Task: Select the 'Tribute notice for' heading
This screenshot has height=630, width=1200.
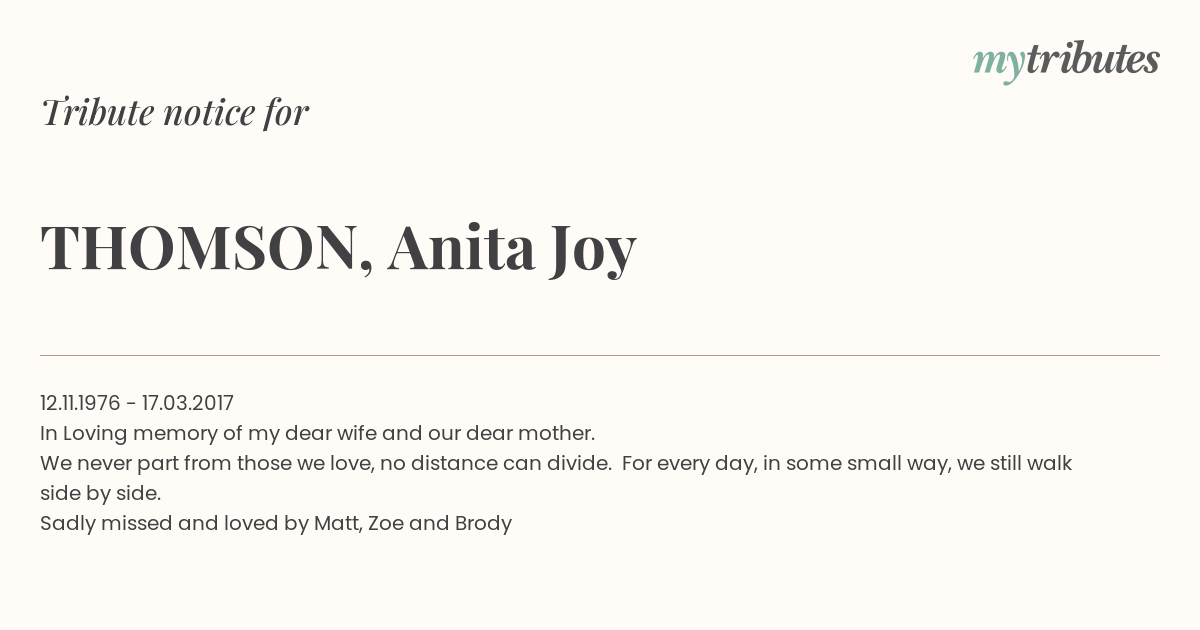Action: (x=175, y=112)
